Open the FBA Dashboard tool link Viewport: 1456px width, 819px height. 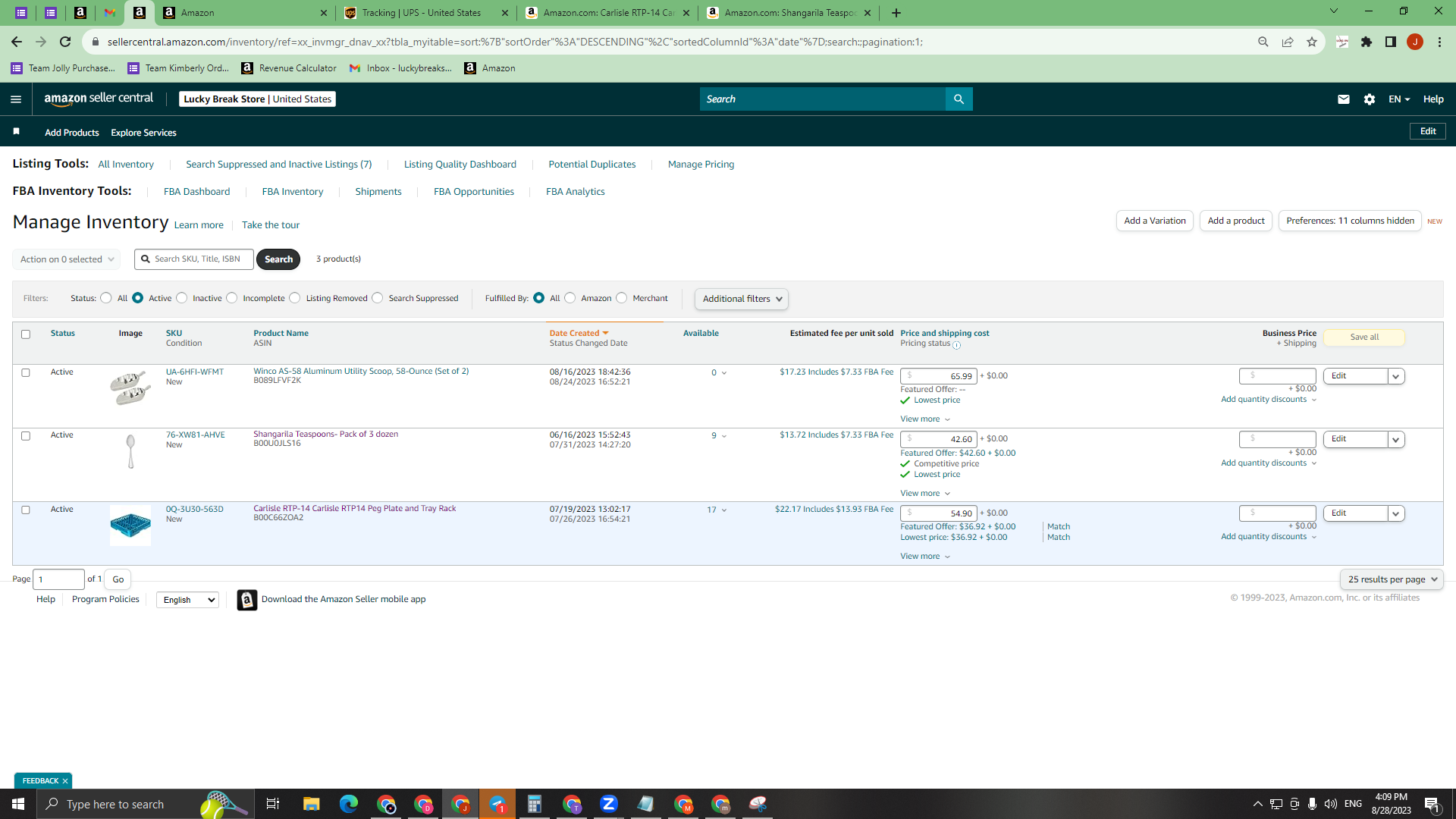click(196, 192)
